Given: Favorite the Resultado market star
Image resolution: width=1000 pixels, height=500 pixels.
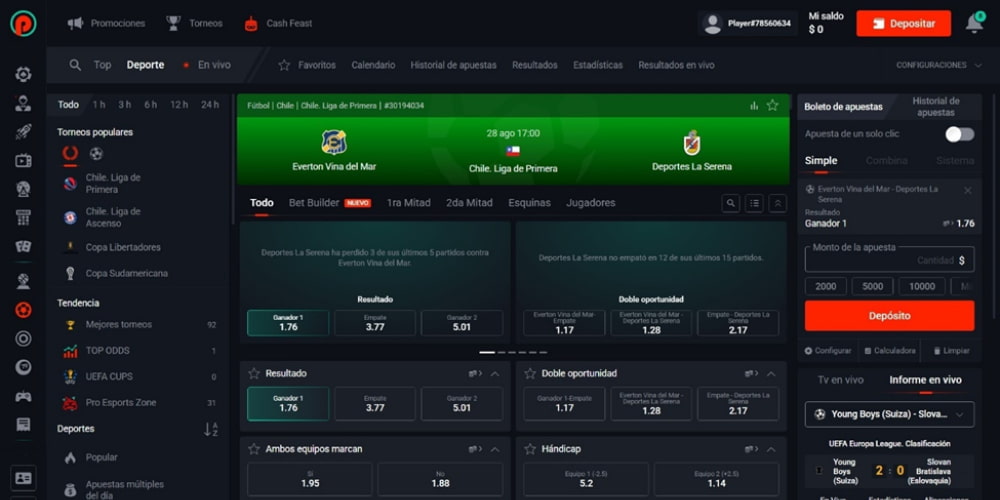Looking at the screenshot, I should [x=254, y=374].
